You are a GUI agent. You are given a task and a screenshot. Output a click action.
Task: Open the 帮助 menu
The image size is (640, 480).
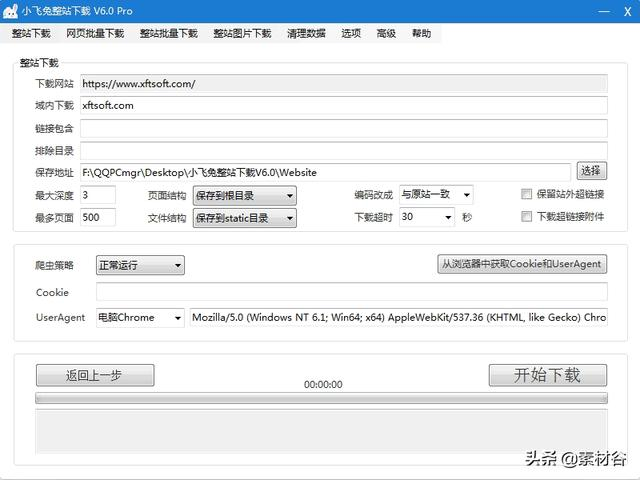[421, 33]
